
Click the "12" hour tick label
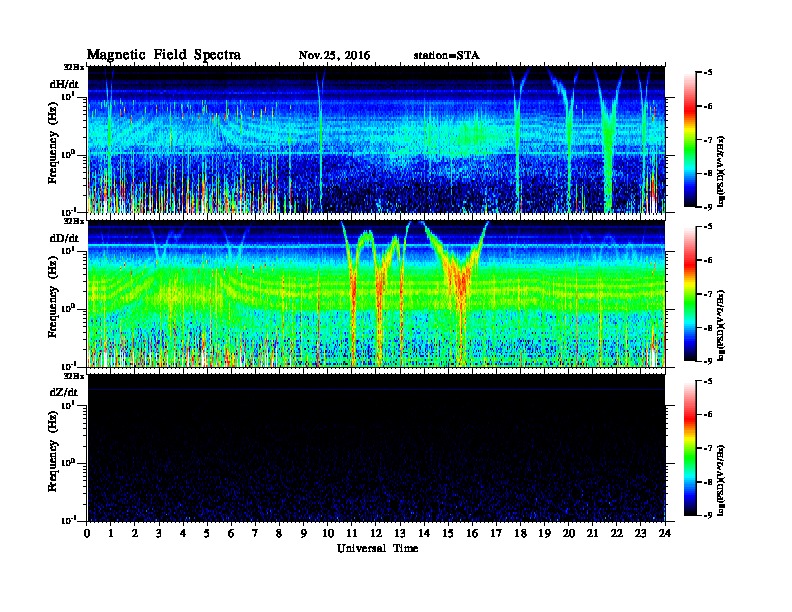click(376, 534)
